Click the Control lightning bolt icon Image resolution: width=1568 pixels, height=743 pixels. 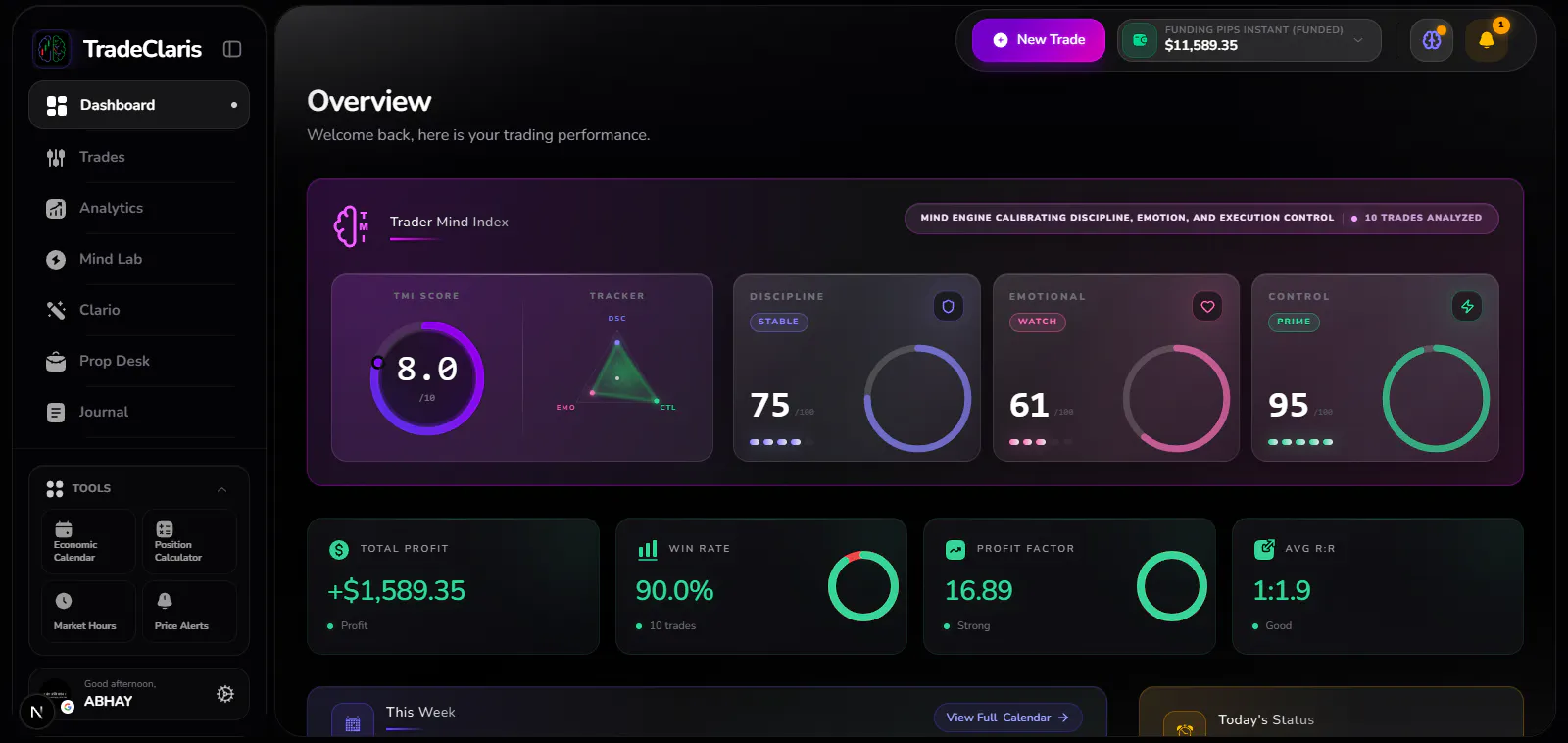point(1467,307)
